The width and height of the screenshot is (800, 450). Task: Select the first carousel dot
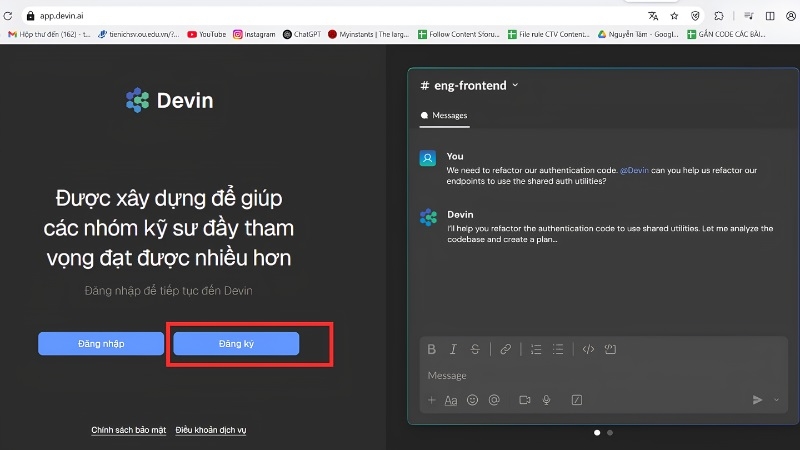(x=597, y=433)
